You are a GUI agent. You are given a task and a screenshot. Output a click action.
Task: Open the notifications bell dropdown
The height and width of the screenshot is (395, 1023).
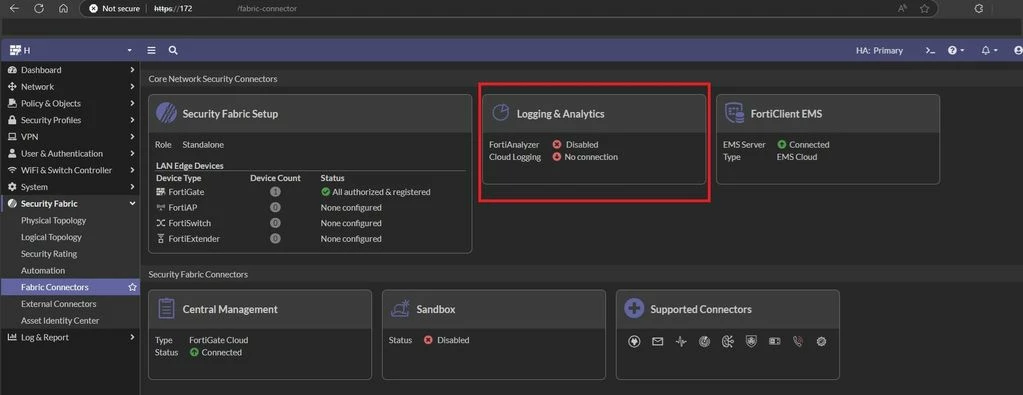click(x=989, y=50)
